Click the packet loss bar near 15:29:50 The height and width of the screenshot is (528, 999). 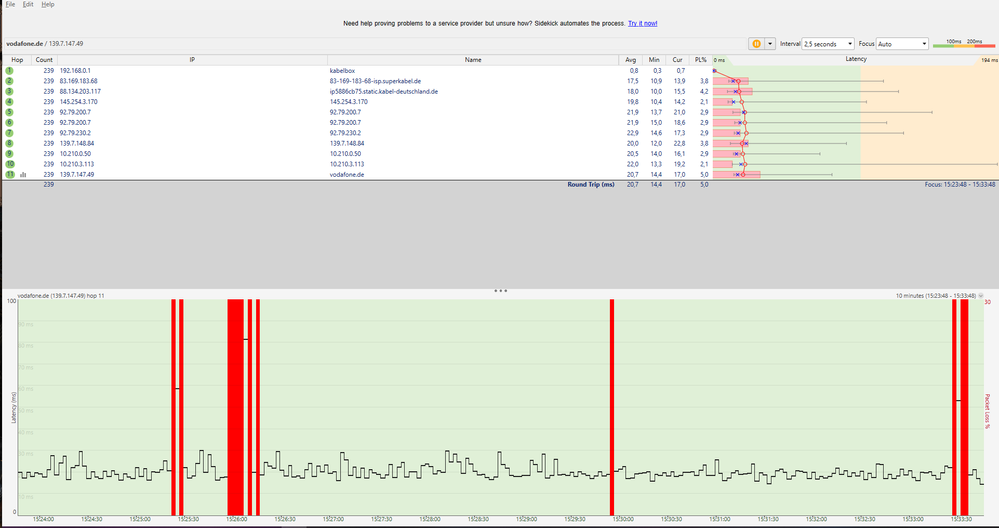click(612, 407)
